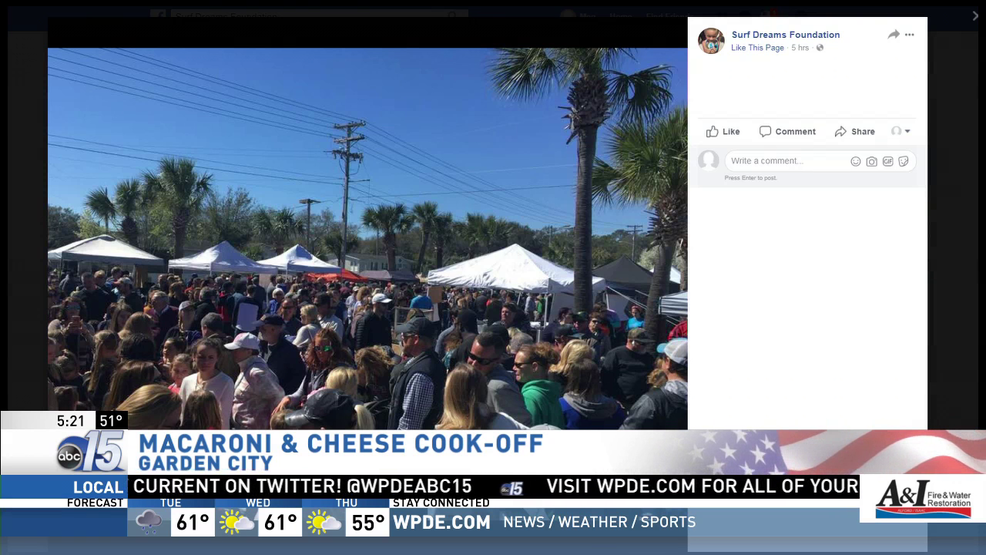This screenshot has height=555, width=986.
Task: Open the commenting identity dropdown beside Share
Action: 900,131
